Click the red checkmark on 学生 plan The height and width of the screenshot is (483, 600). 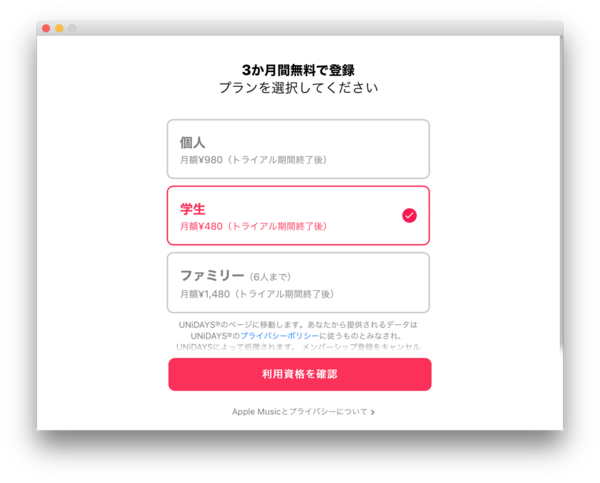[x=409, y=215]
